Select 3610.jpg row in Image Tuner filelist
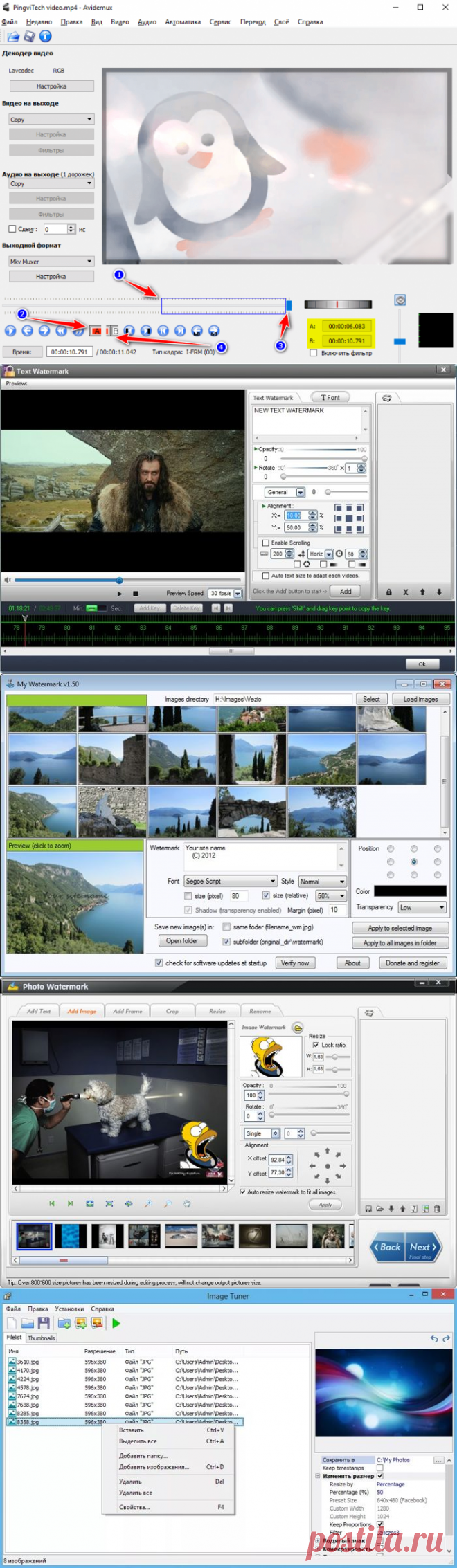Viewport: 457px width, 1568px height. pyautogui.click(x=125, y=1361)
